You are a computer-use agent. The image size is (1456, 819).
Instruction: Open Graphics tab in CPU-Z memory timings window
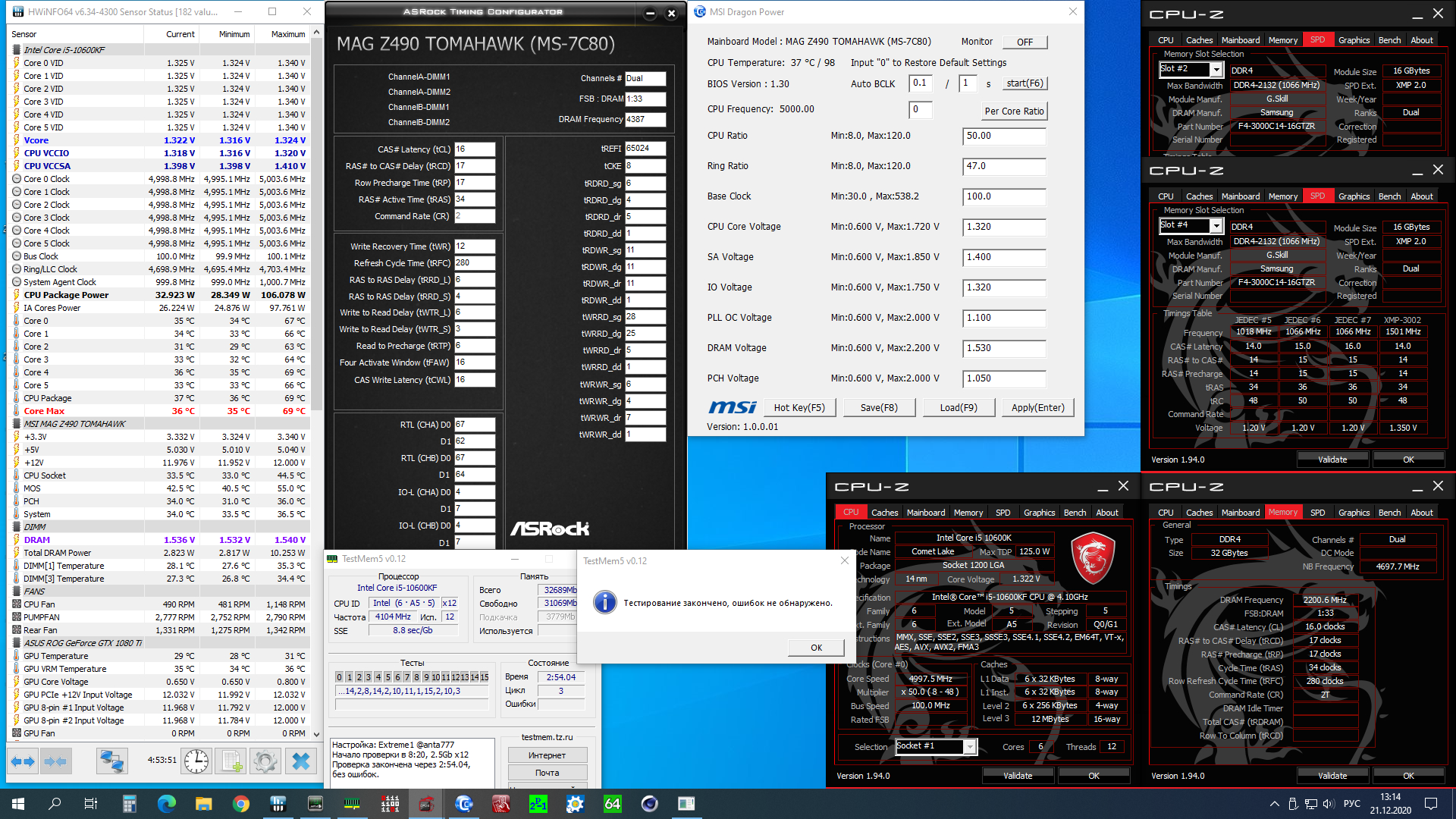point(1354,513)
